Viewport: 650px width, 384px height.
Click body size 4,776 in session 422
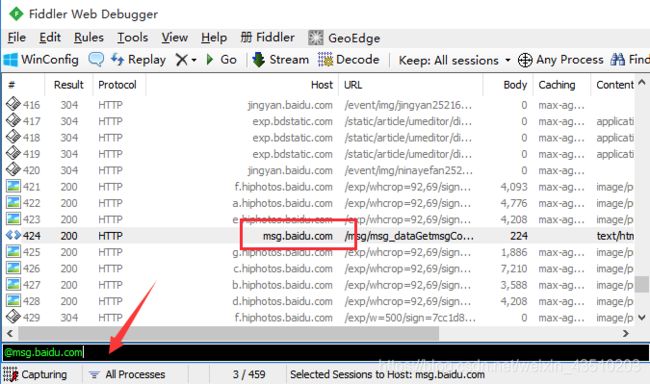tap(514, 203)
